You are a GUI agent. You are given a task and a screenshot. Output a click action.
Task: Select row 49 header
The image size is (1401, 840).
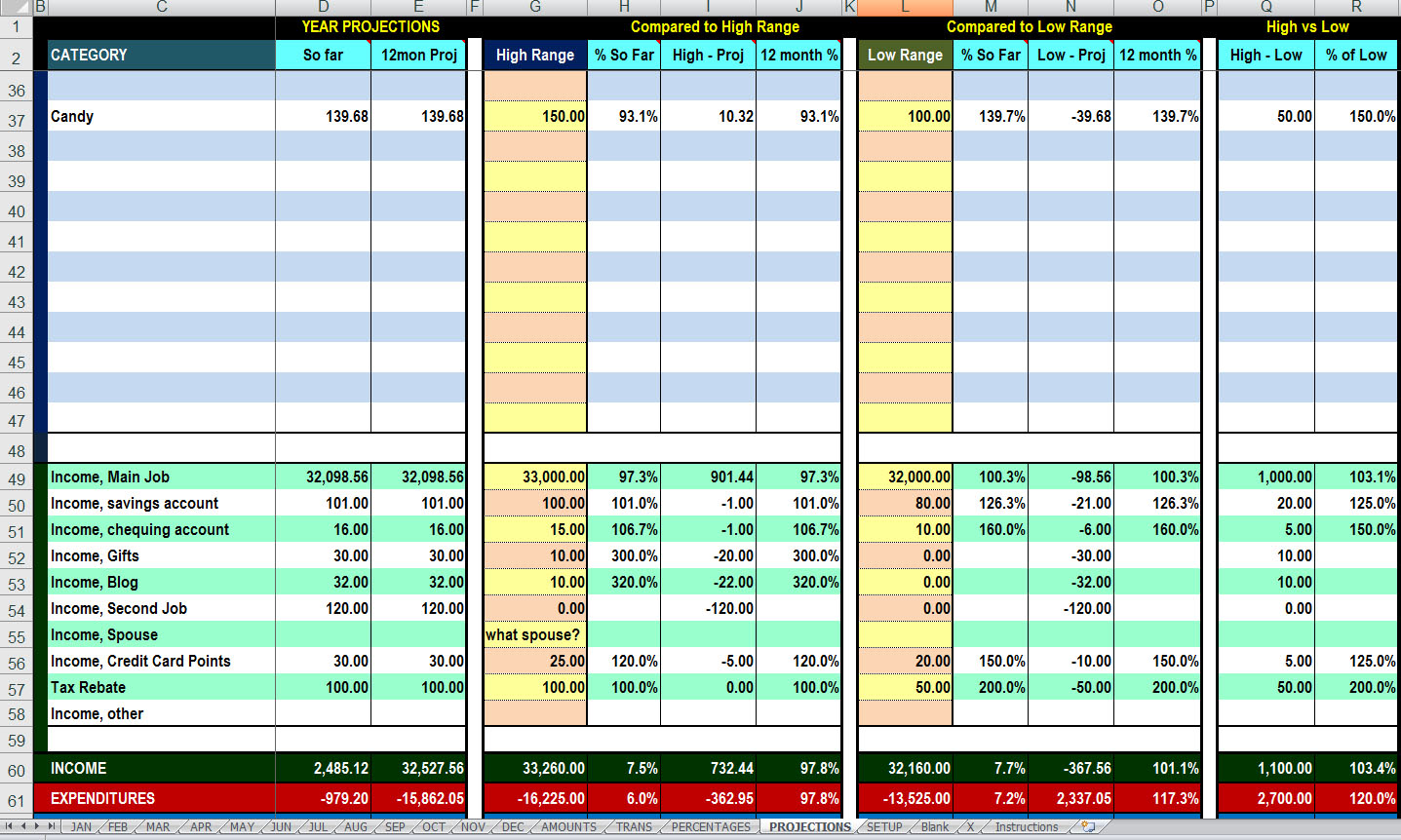17,478
